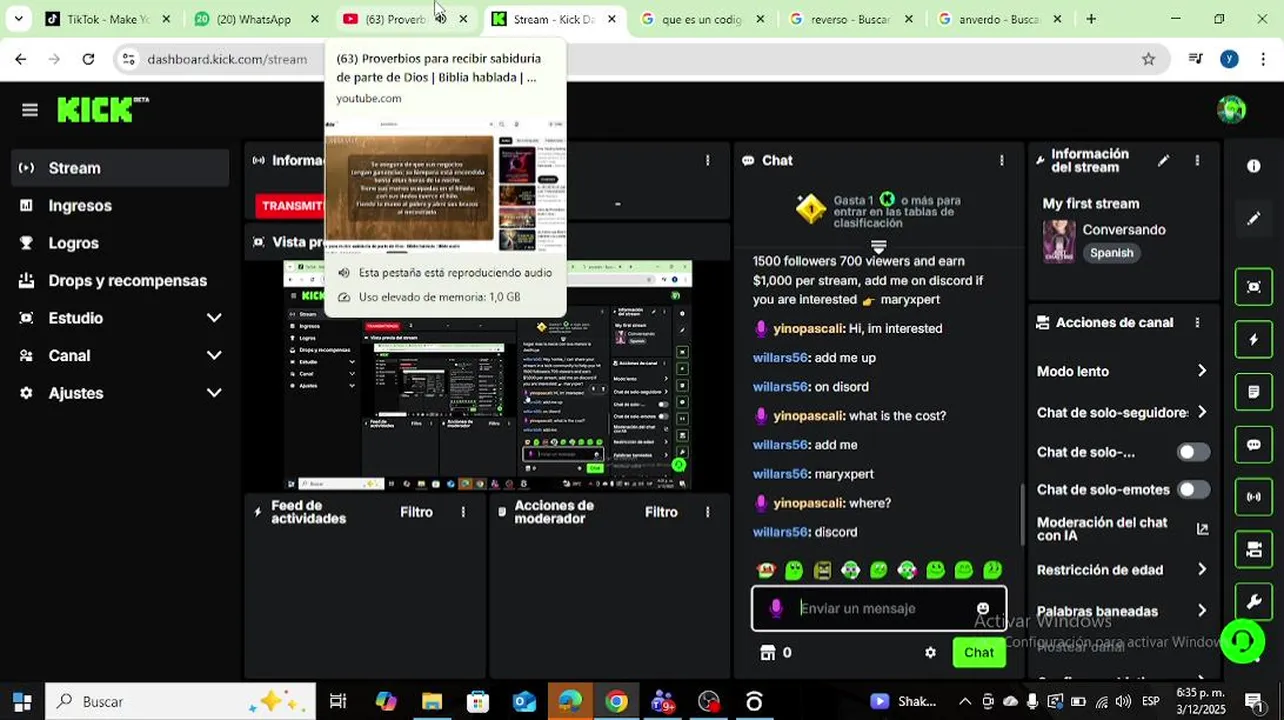Edit stream info with pencil in Información del stream
The height and width of the screenshot is (720, 1284).
coord(1163,160)
